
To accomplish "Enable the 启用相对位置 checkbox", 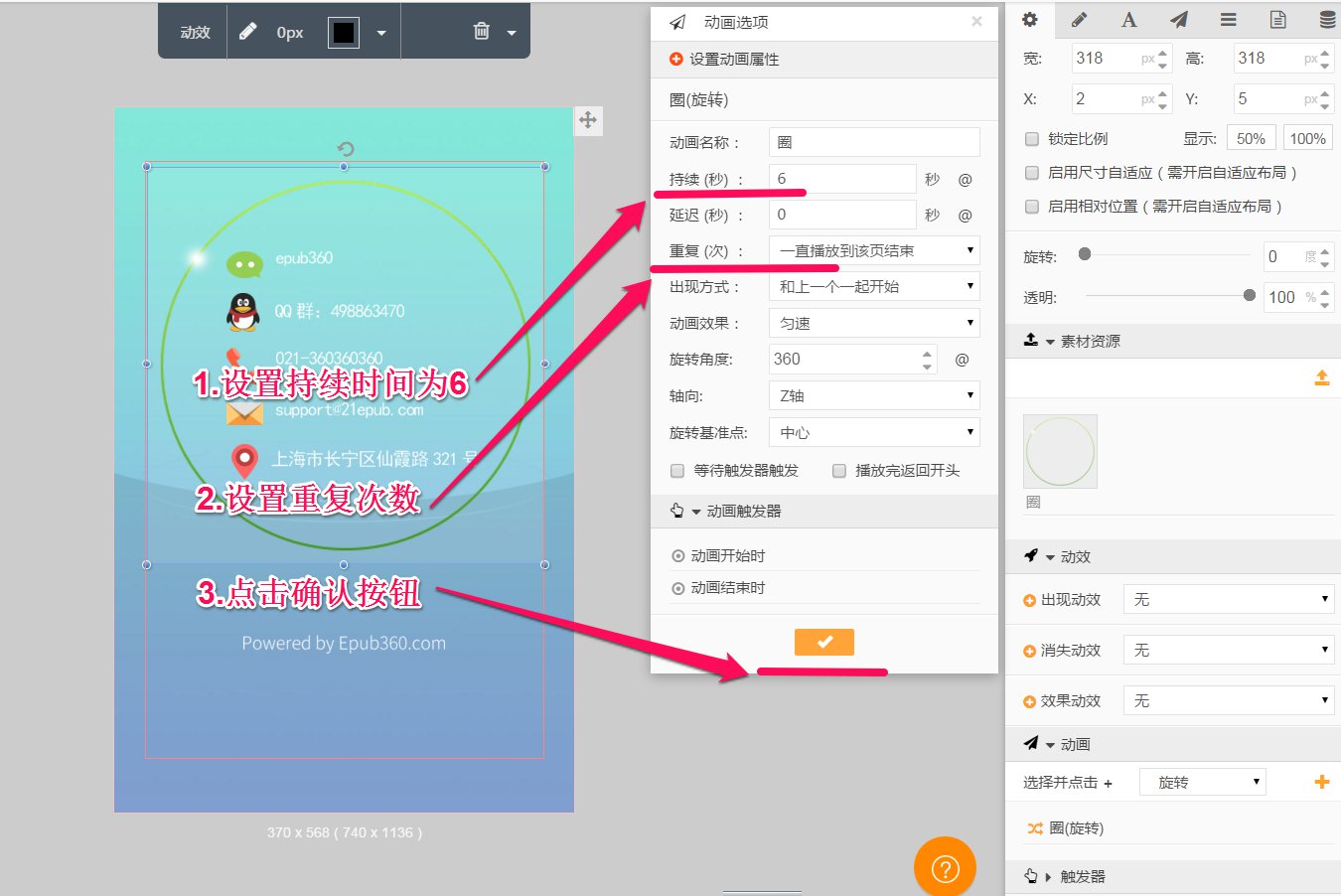I will pyautogui.click(x=1032, y=207).
